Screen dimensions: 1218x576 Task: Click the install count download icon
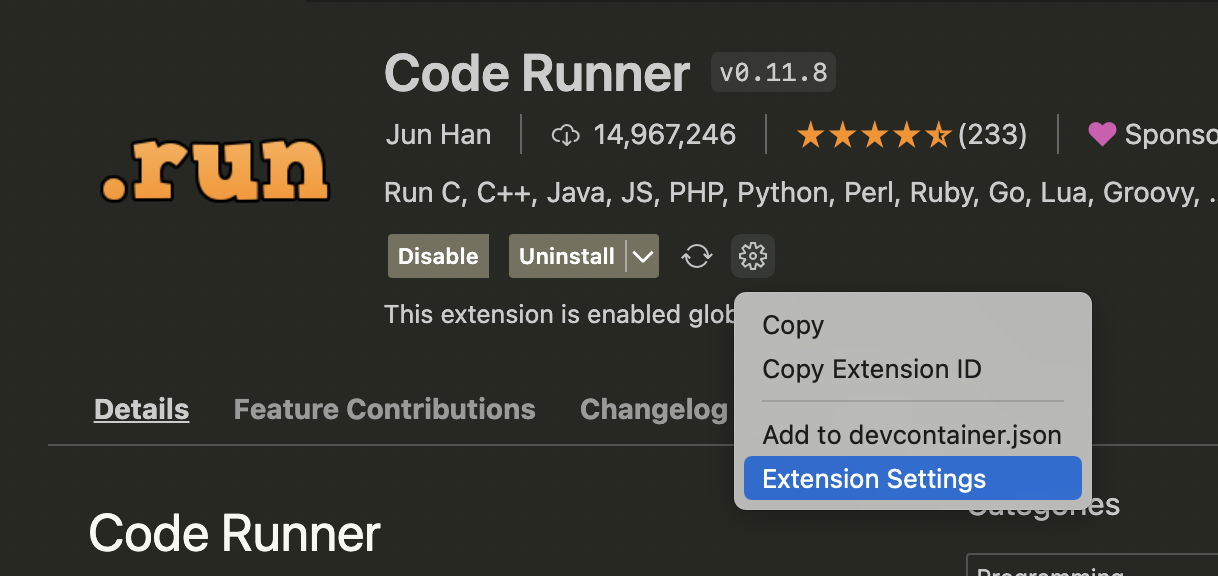pyautogui.click(x=566, y=135)
